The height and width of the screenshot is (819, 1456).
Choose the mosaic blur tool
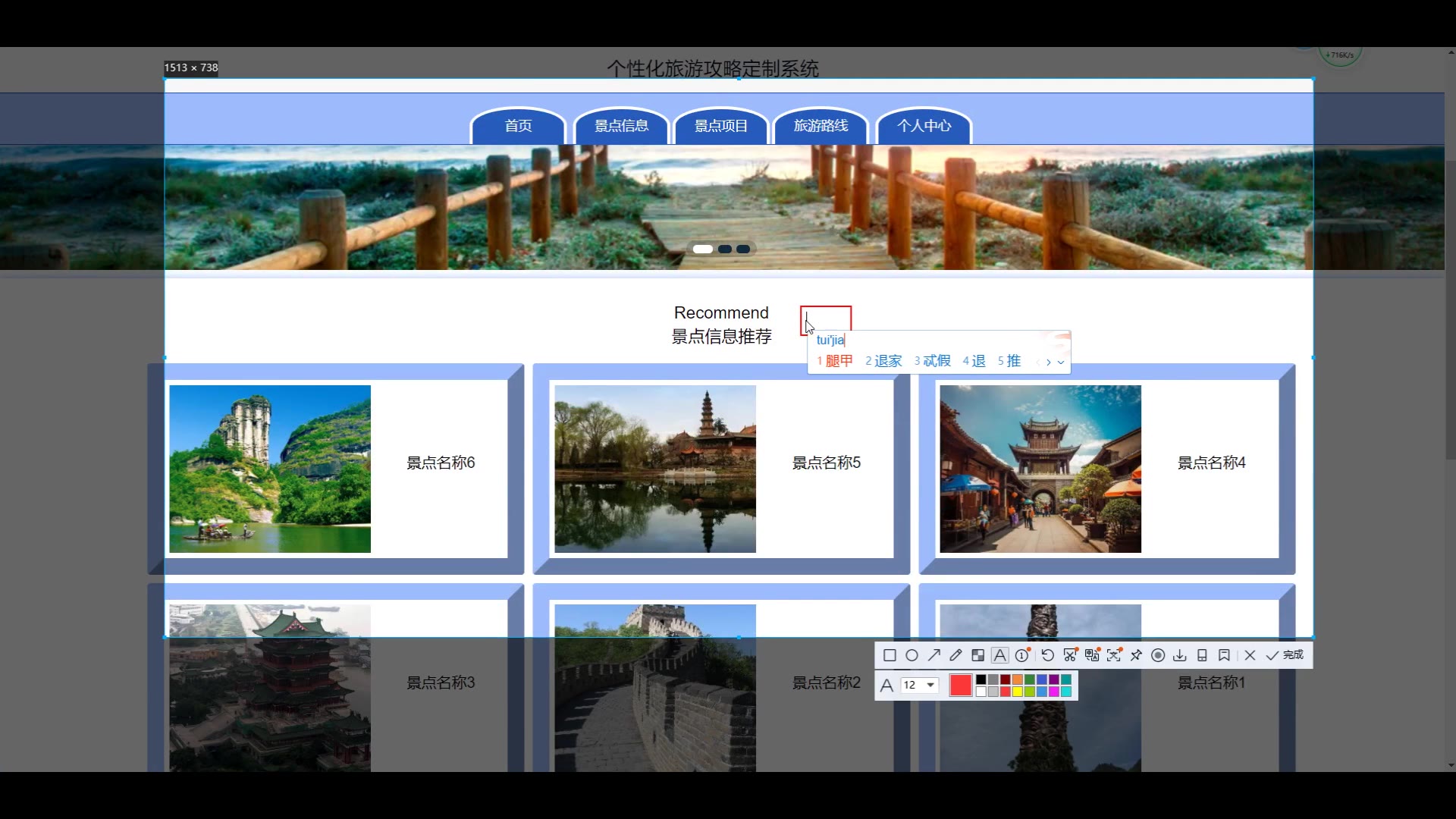coord(978,655)
